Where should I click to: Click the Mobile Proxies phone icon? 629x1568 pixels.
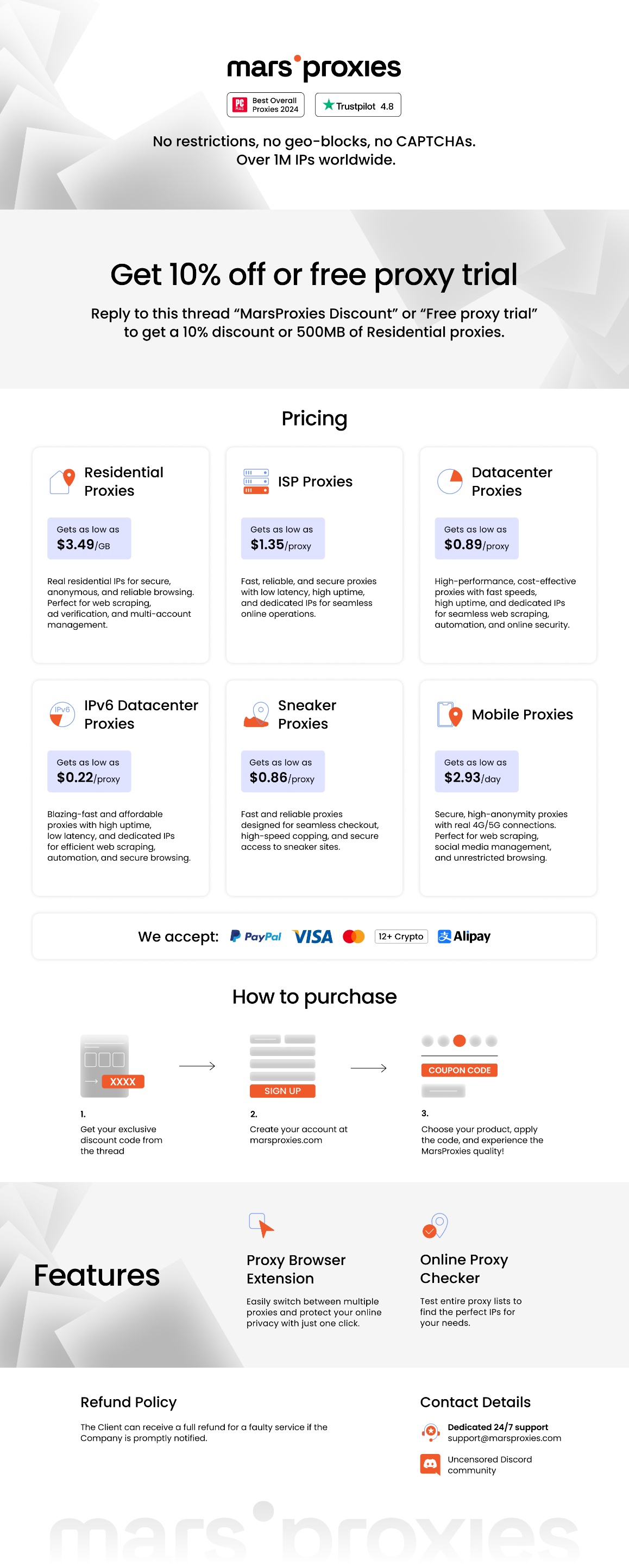pos(450,714)
